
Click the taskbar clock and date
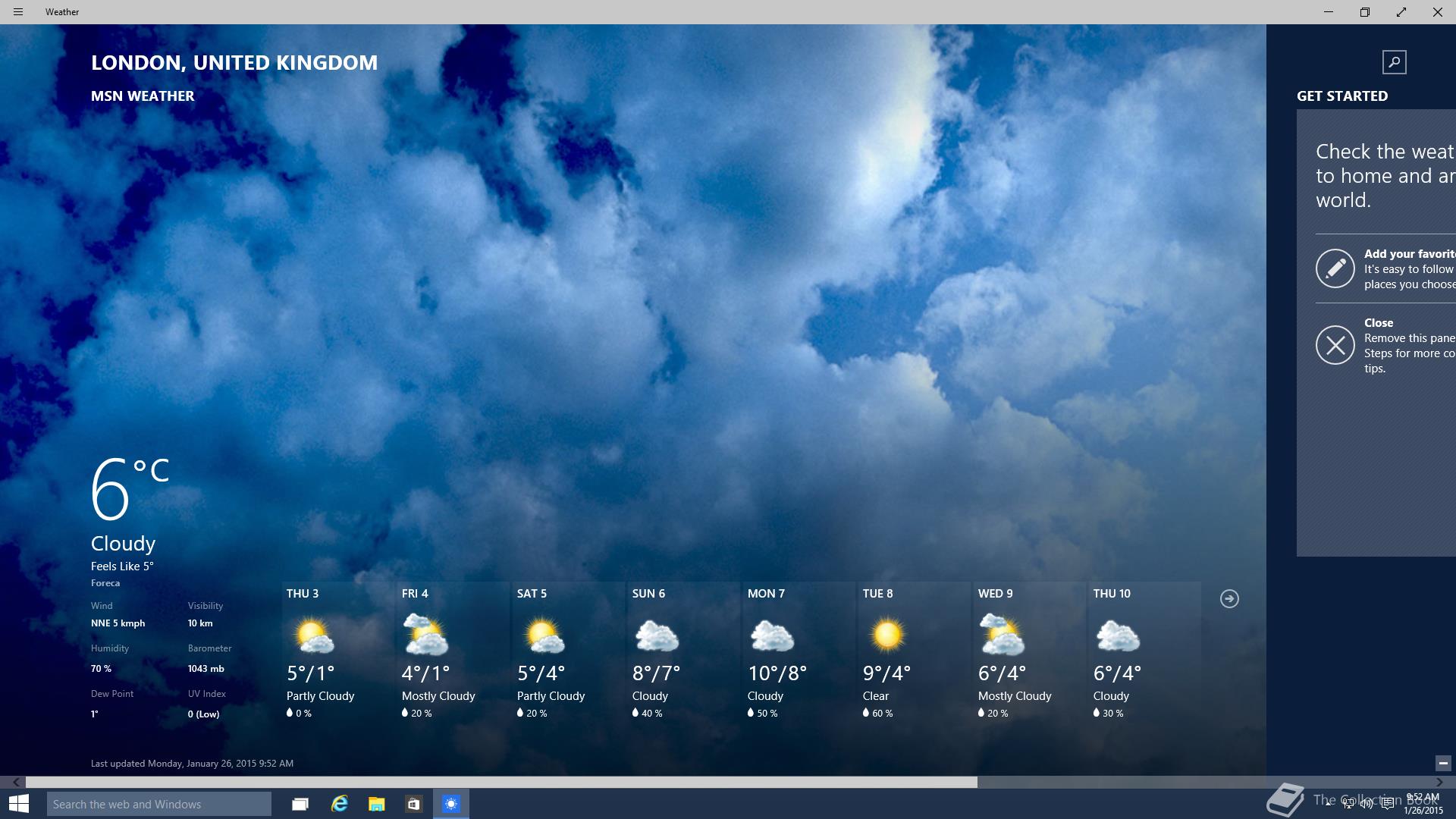click(x=1423, y=804)
